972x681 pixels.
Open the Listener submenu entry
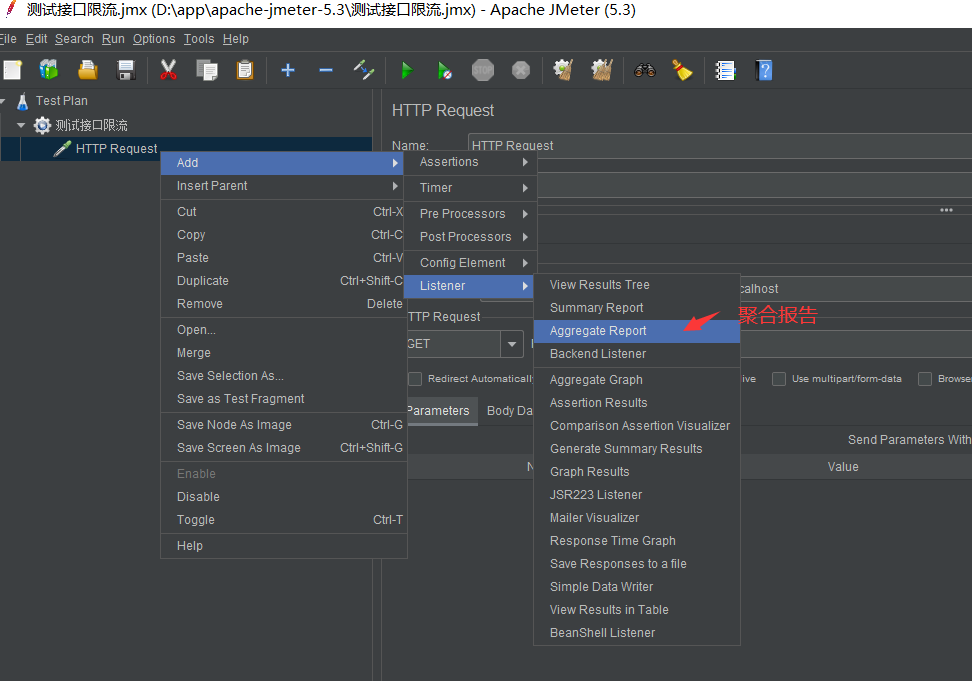coord(469,286)
